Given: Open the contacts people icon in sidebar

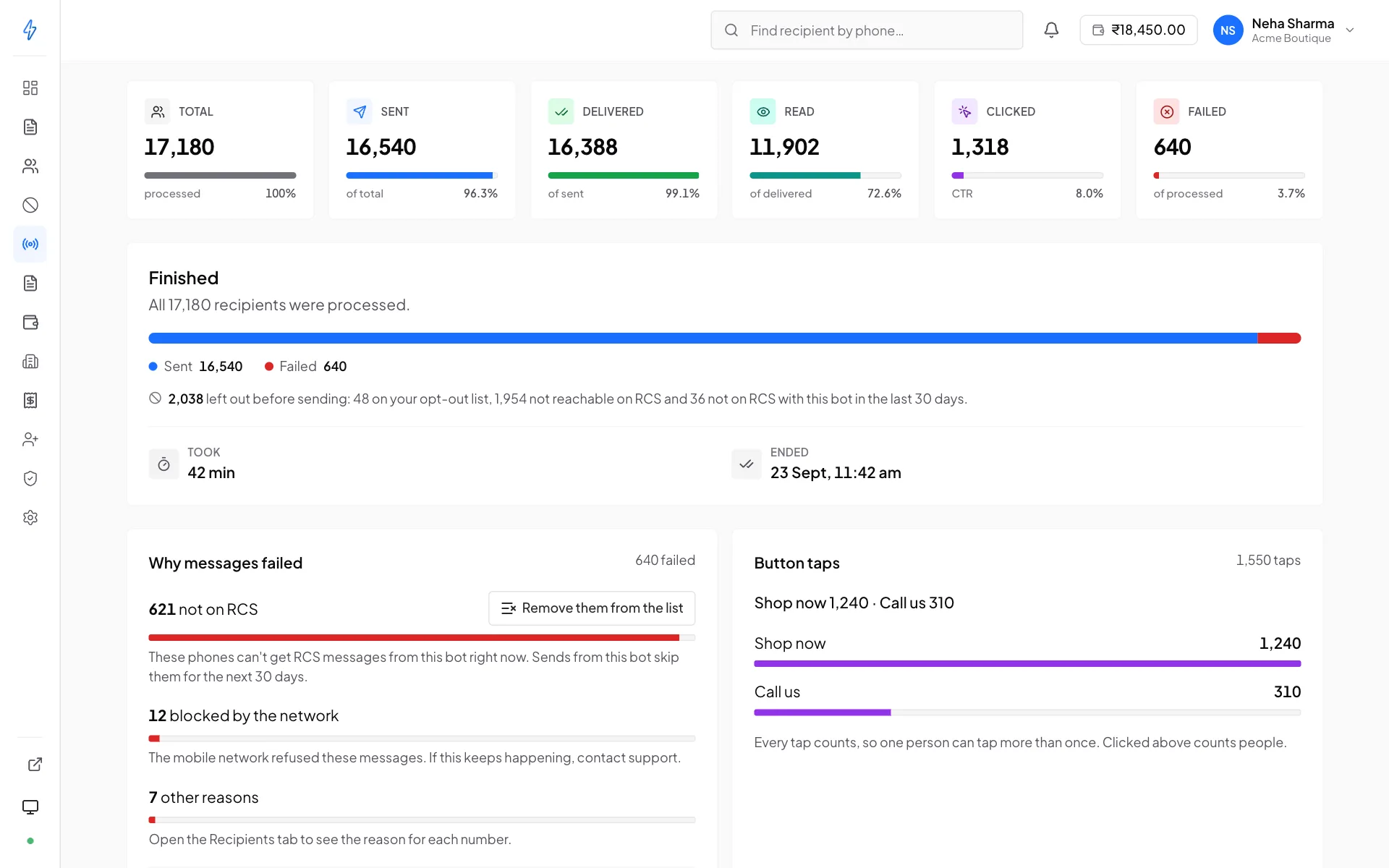Looking at the screenshot, I should click(30, 166).
